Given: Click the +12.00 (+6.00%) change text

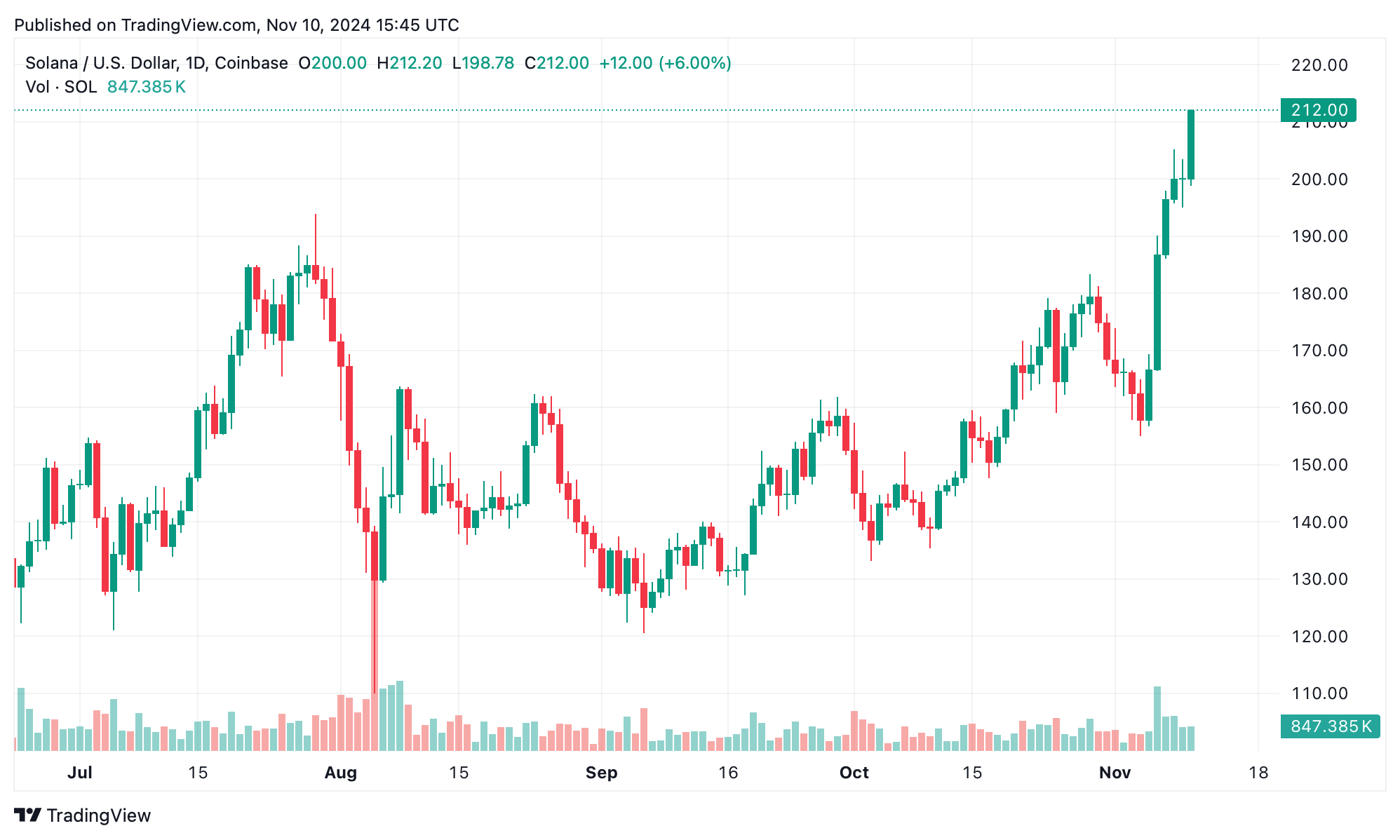Looking at the screenshot, I should click(x=665, y=63).
